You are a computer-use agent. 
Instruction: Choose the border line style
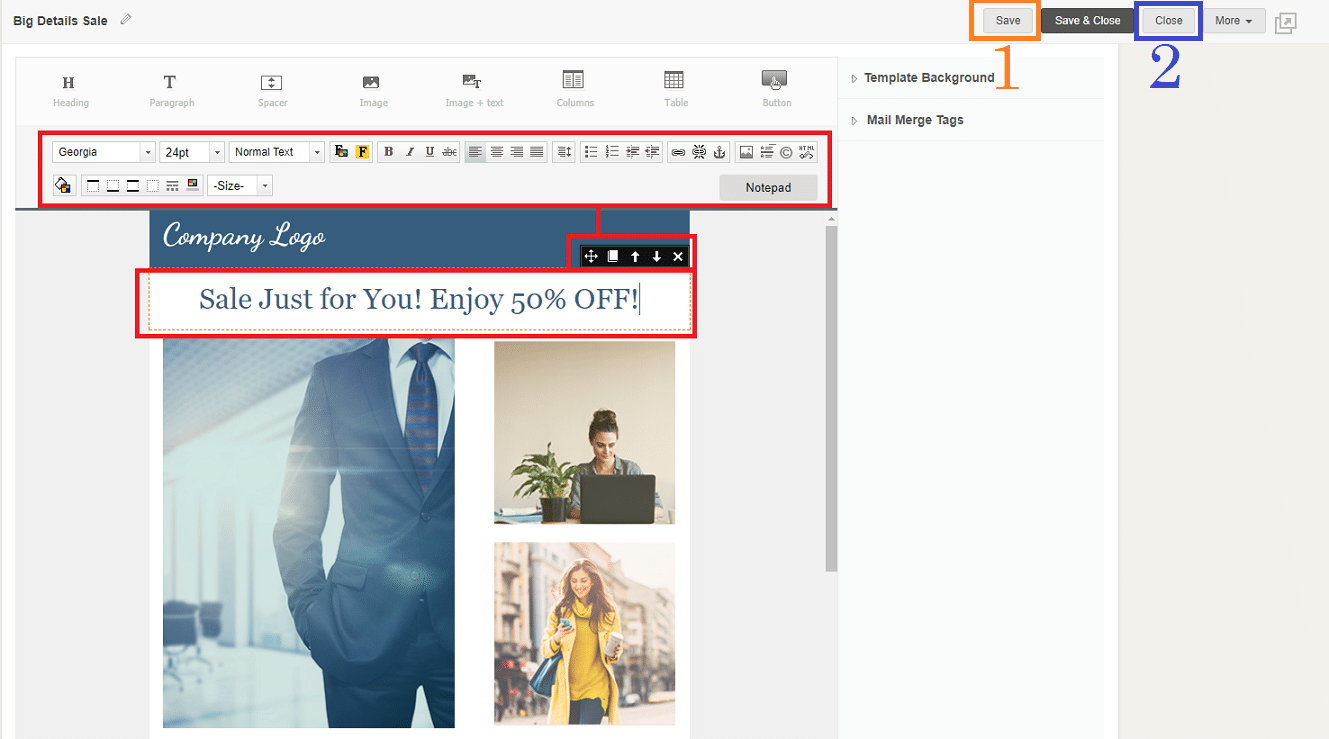pos(172,185)
